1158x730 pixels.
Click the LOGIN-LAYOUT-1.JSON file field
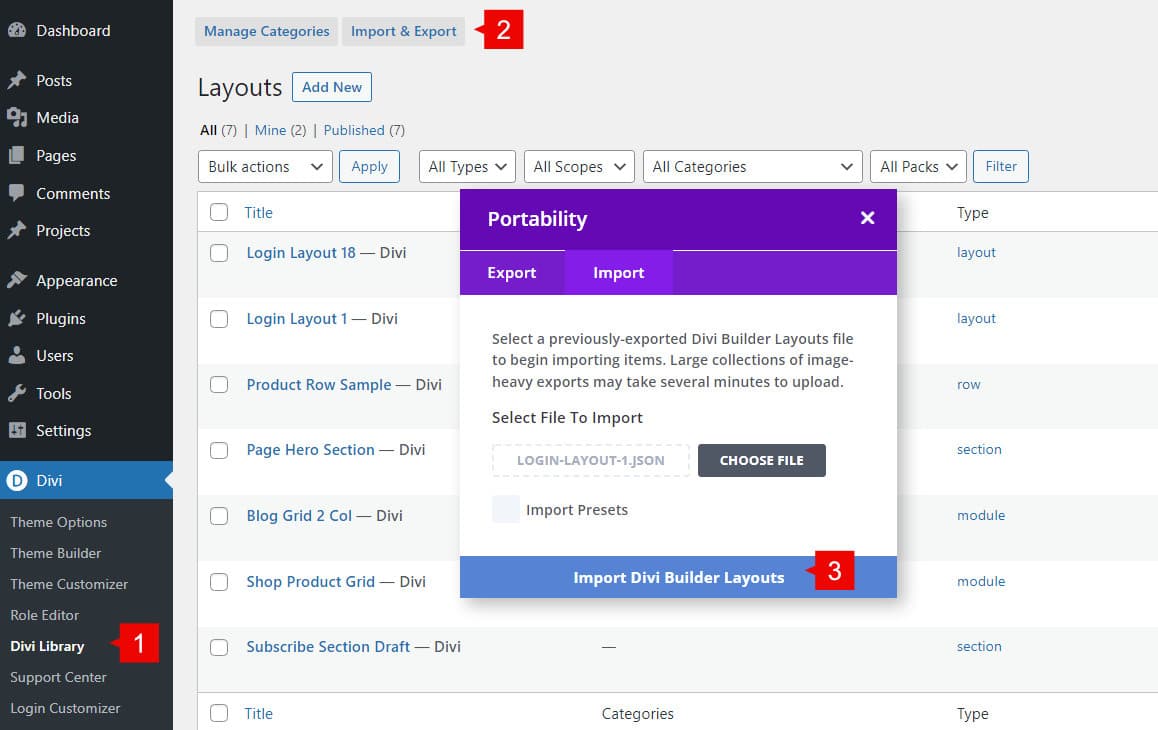point(590,461)
